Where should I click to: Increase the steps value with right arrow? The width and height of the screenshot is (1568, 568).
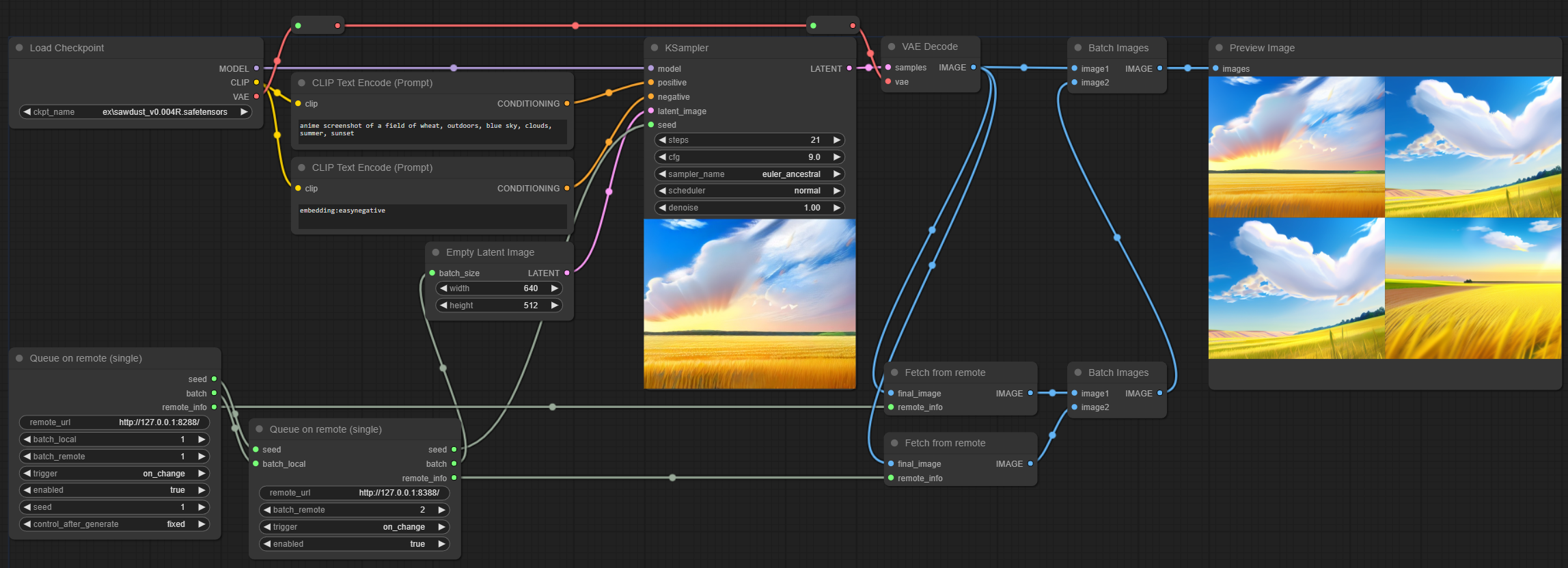pos(837,140)
